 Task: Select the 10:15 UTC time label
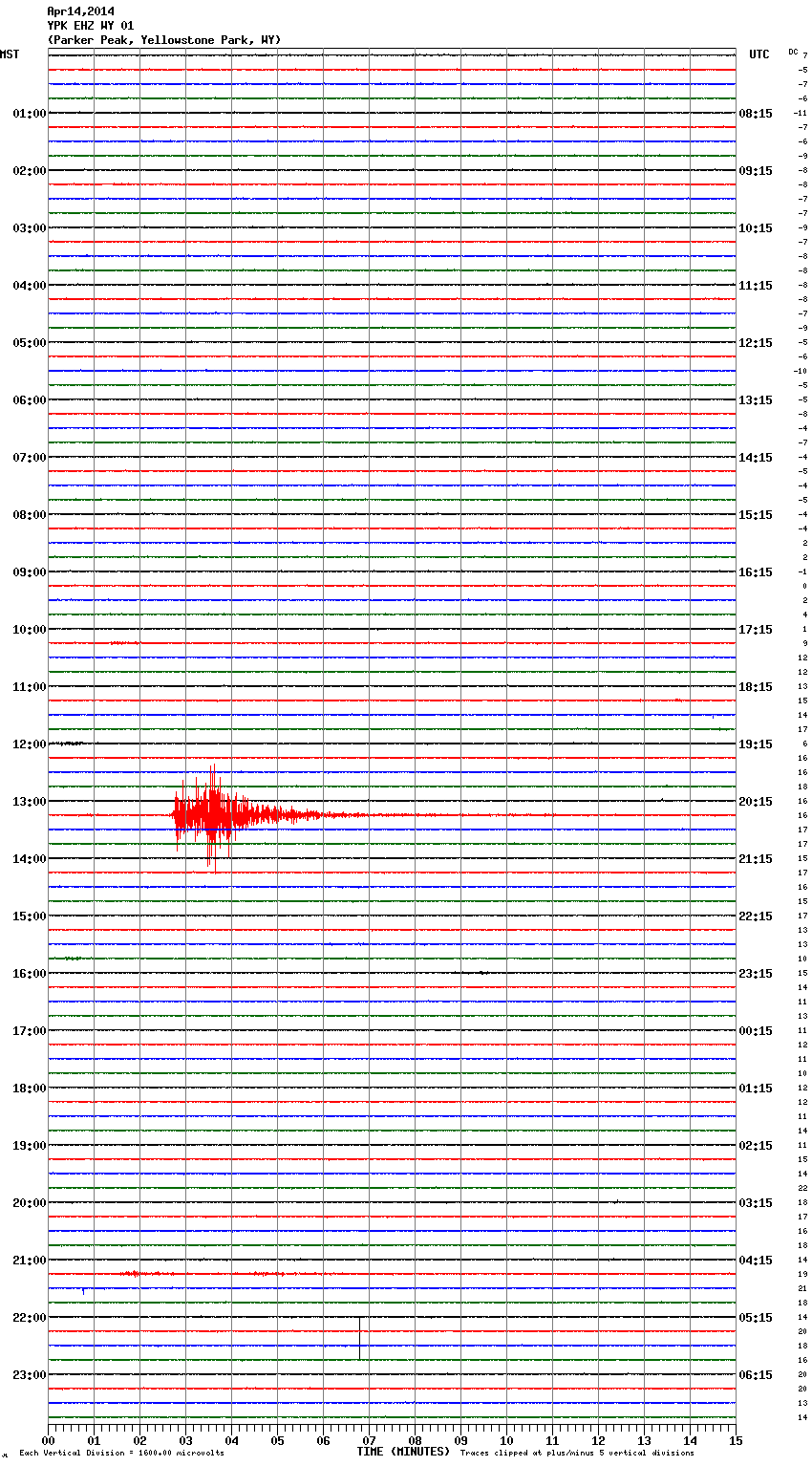click(x=756, y=228)
